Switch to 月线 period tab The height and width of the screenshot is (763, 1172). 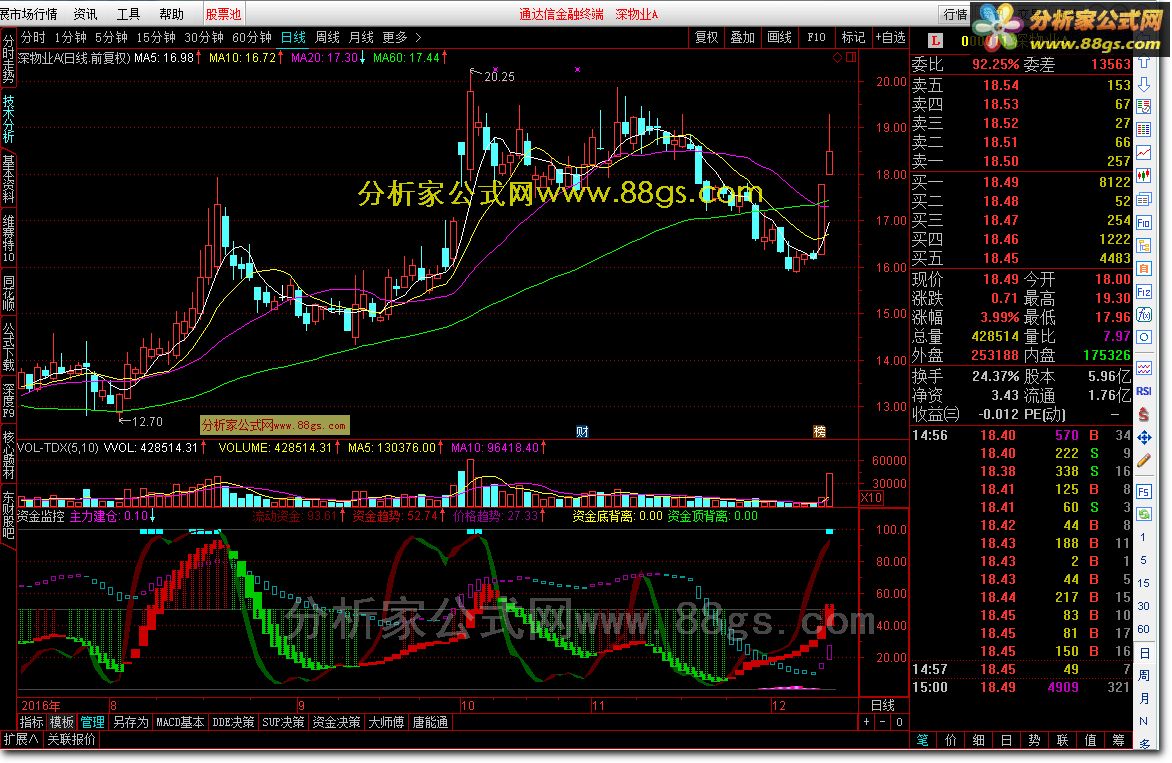pyautogui.click(x=361, y=37)
